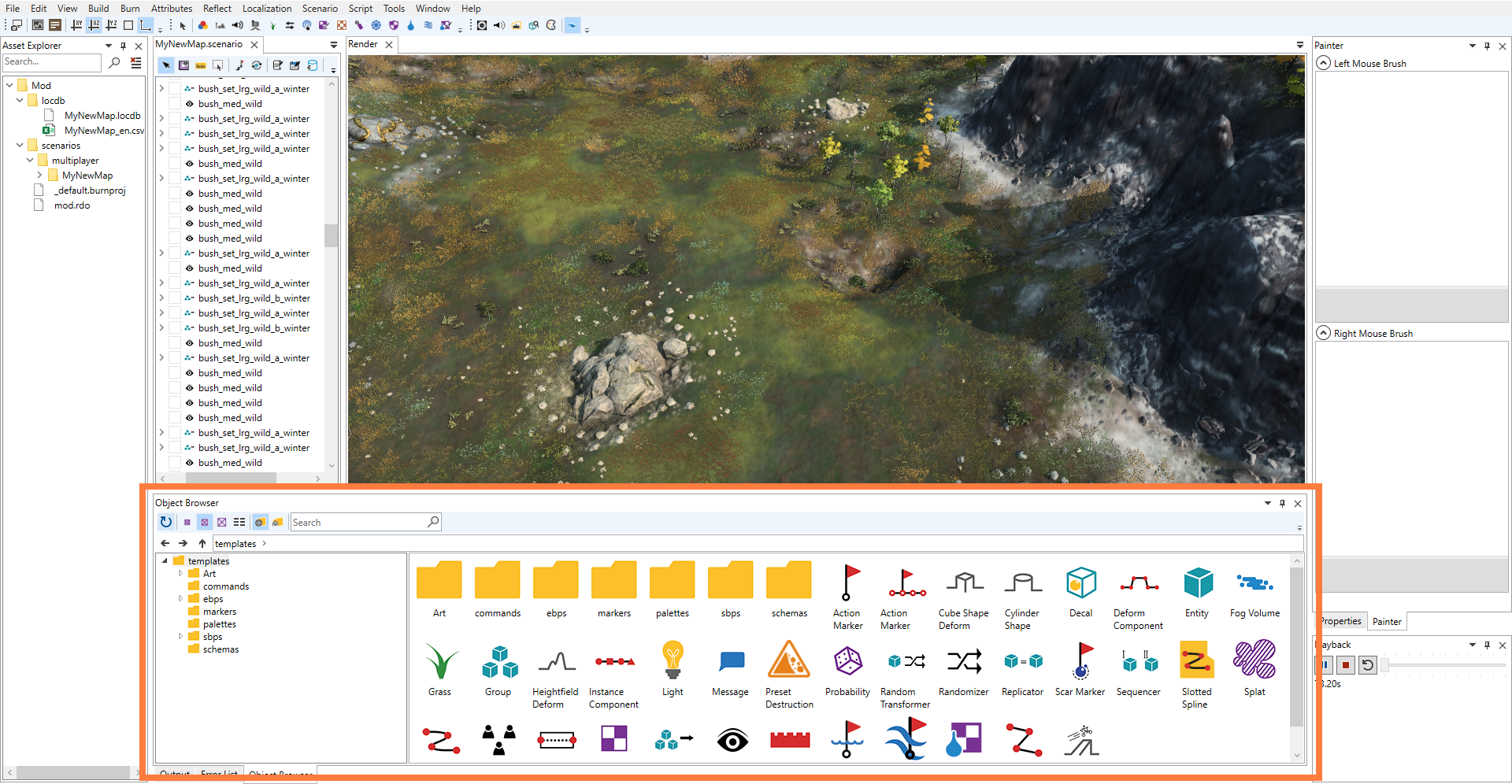Focus the Asset Explorer search box
The height and width of the screenshot is (784, 1512).
[52, 62]
